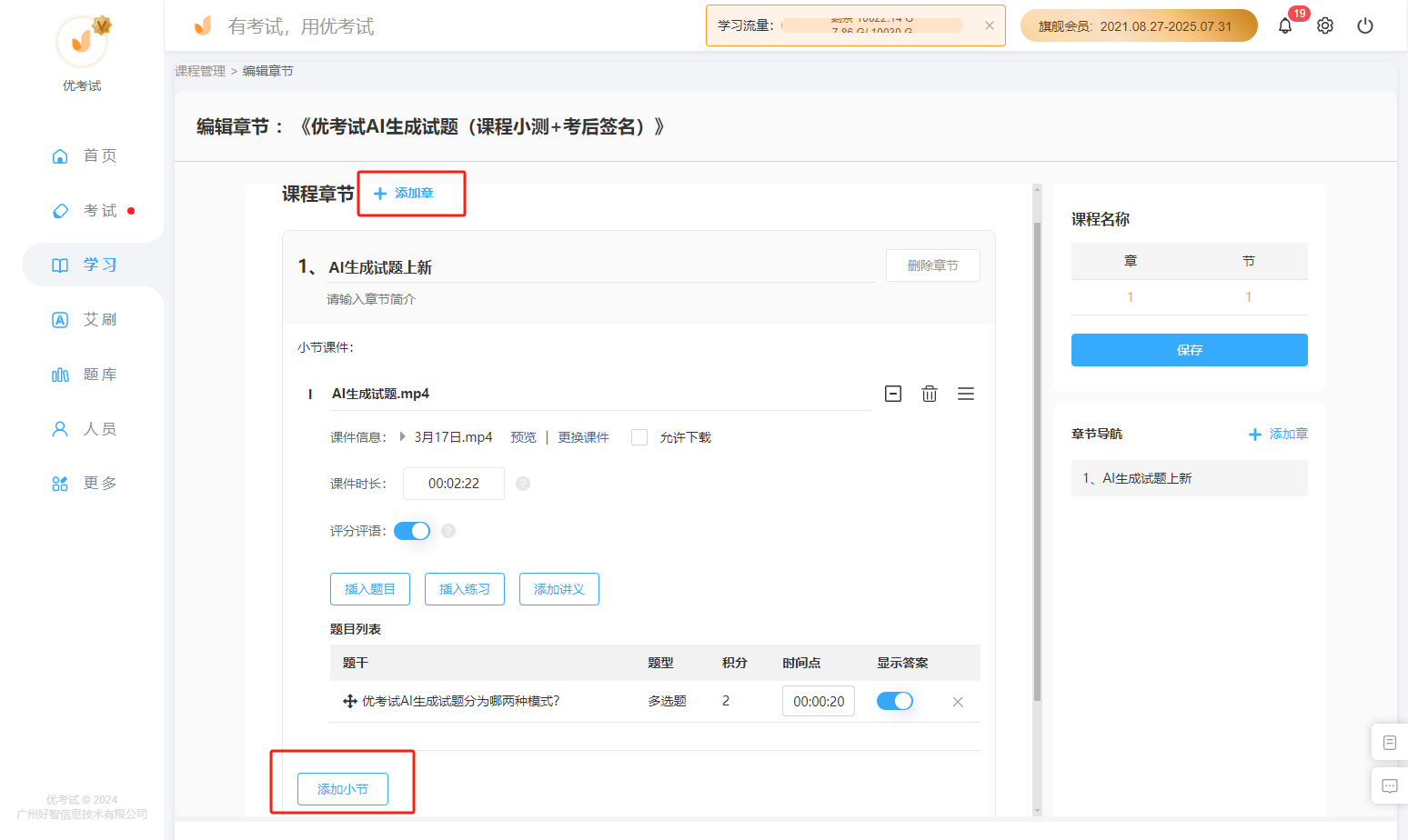Click question text 优考试AI生成试题分为哪两种模式?

461,701
